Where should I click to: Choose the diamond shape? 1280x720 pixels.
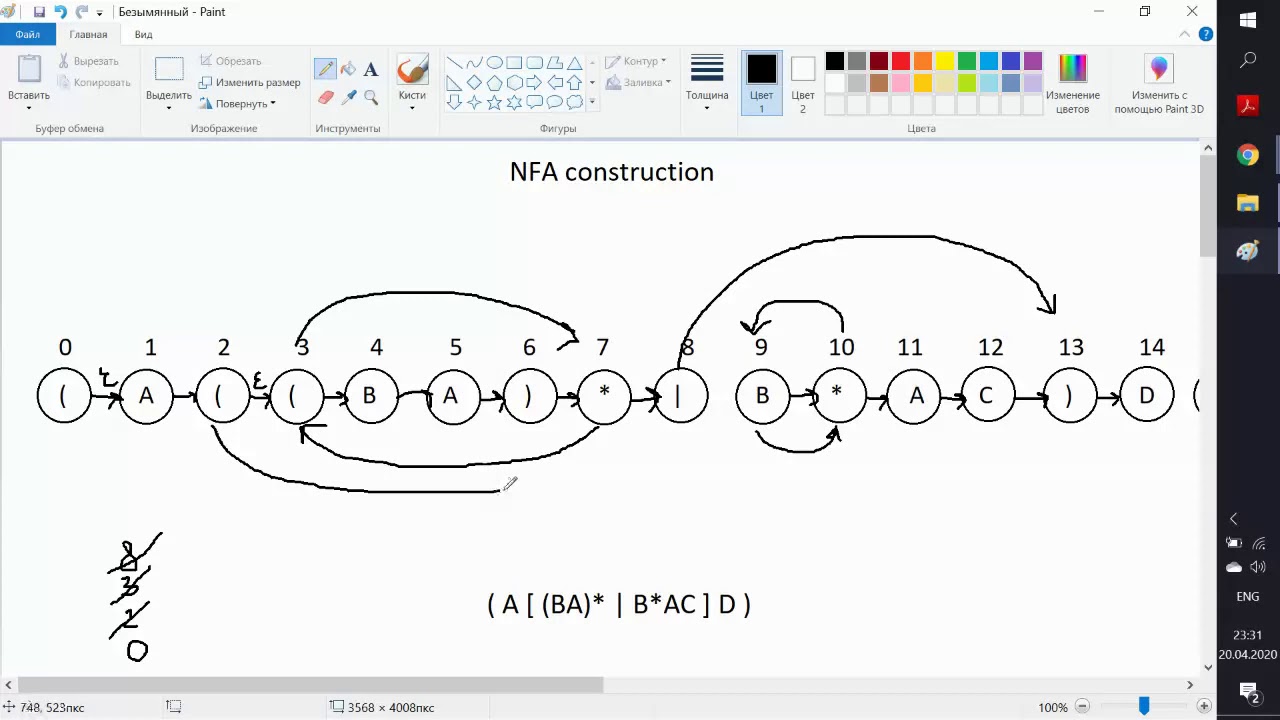pos(474,82)
